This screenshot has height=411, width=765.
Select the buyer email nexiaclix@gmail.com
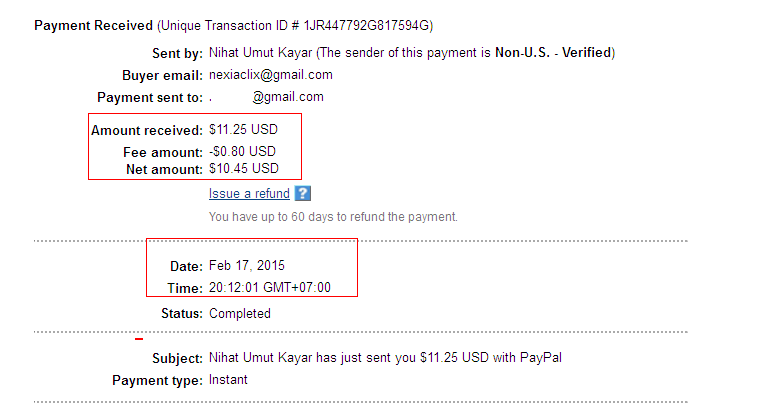coord(271,75)
